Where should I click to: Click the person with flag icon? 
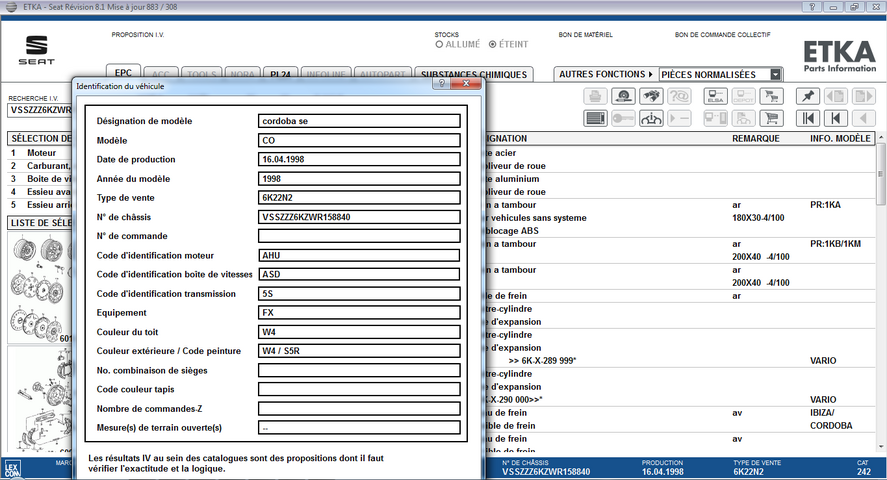(743, 118)
